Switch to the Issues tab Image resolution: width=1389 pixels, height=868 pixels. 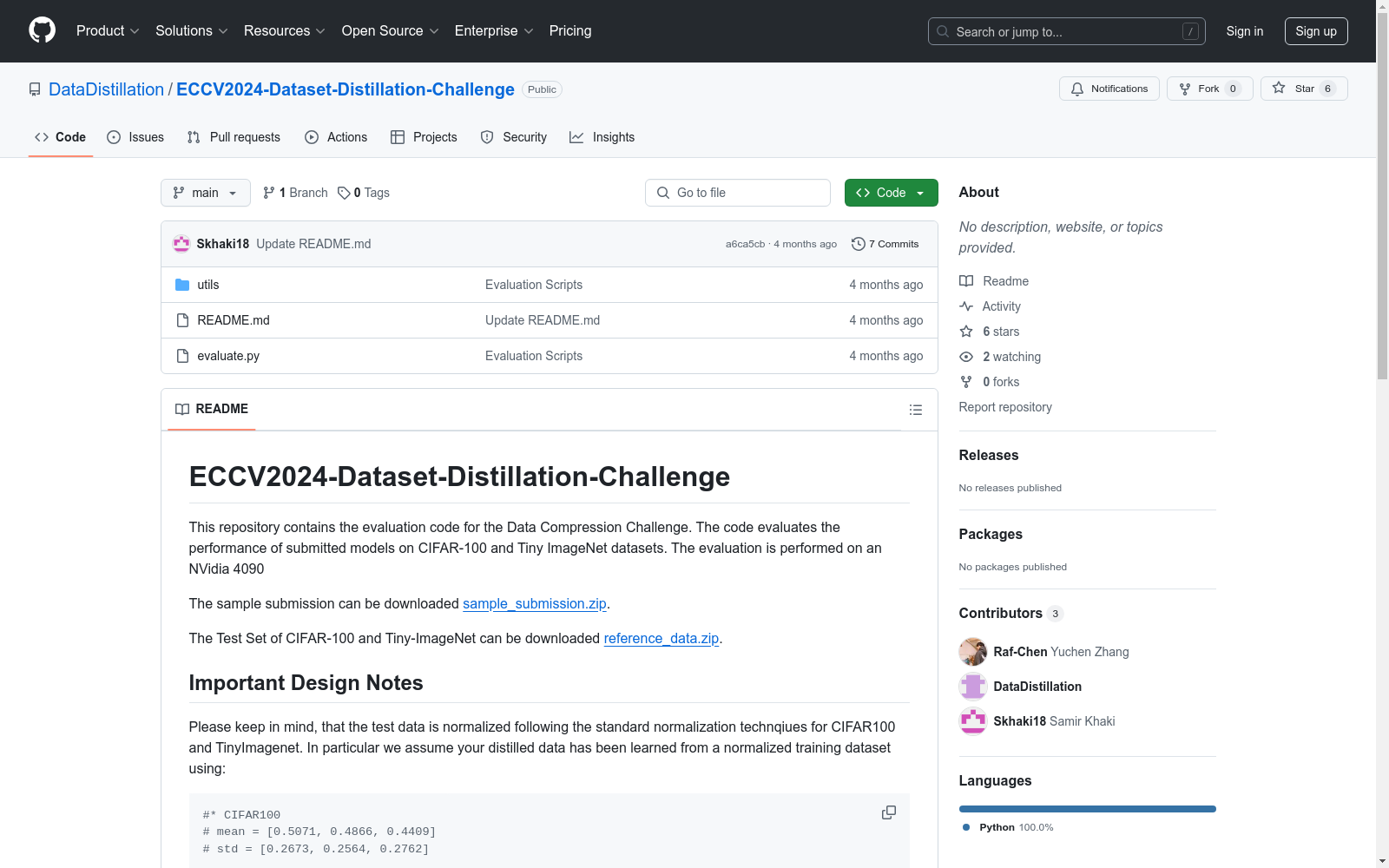tap(135, 137)
